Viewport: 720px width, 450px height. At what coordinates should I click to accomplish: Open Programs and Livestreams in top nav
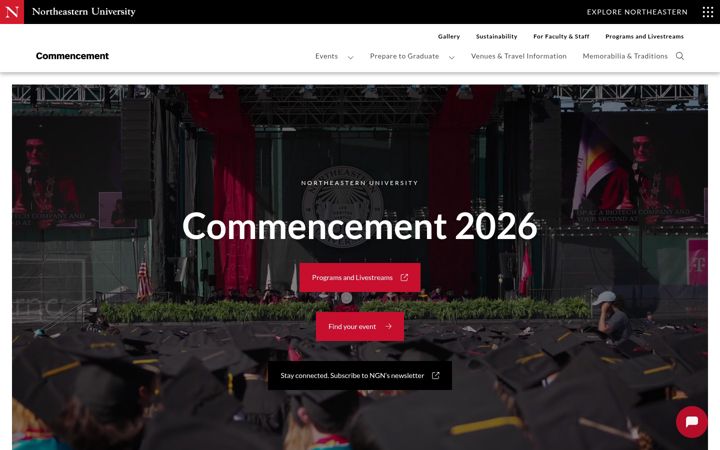tap(644, 36)
